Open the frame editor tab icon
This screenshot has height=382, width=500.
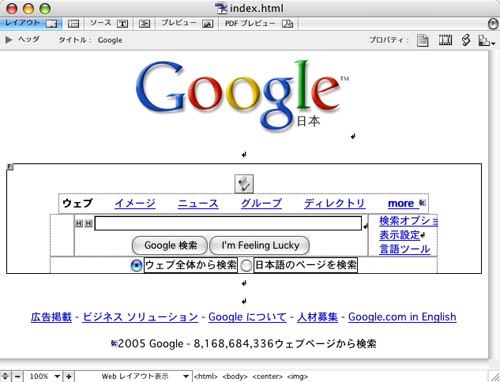(73, 24)
